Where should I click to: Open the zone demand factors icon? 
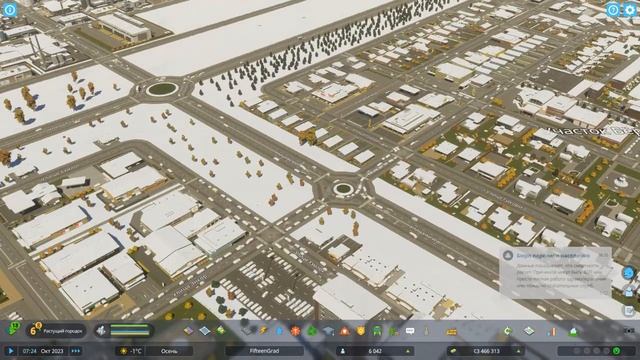click(x=101, y=330)
